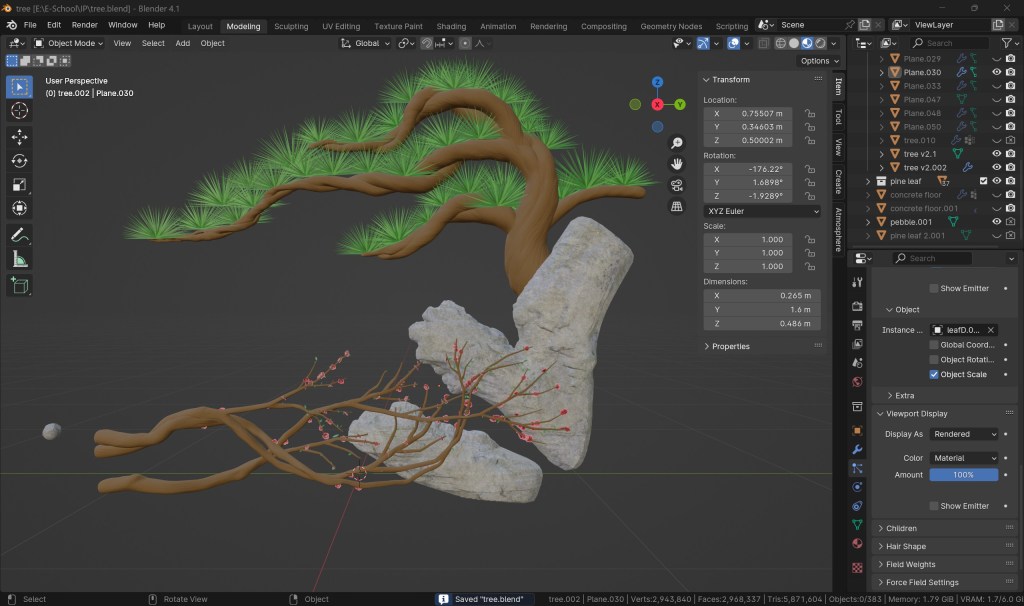Enable the Global Coordinates checkbox
The height and width of the screenshot is (606, 1024).
[934, 345]
